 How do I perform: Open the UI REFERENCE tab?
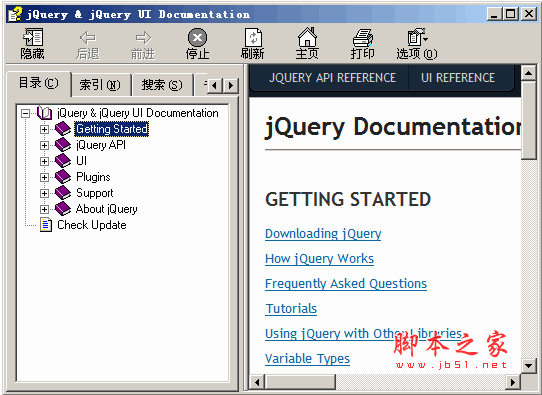click(x=458, y=78)
